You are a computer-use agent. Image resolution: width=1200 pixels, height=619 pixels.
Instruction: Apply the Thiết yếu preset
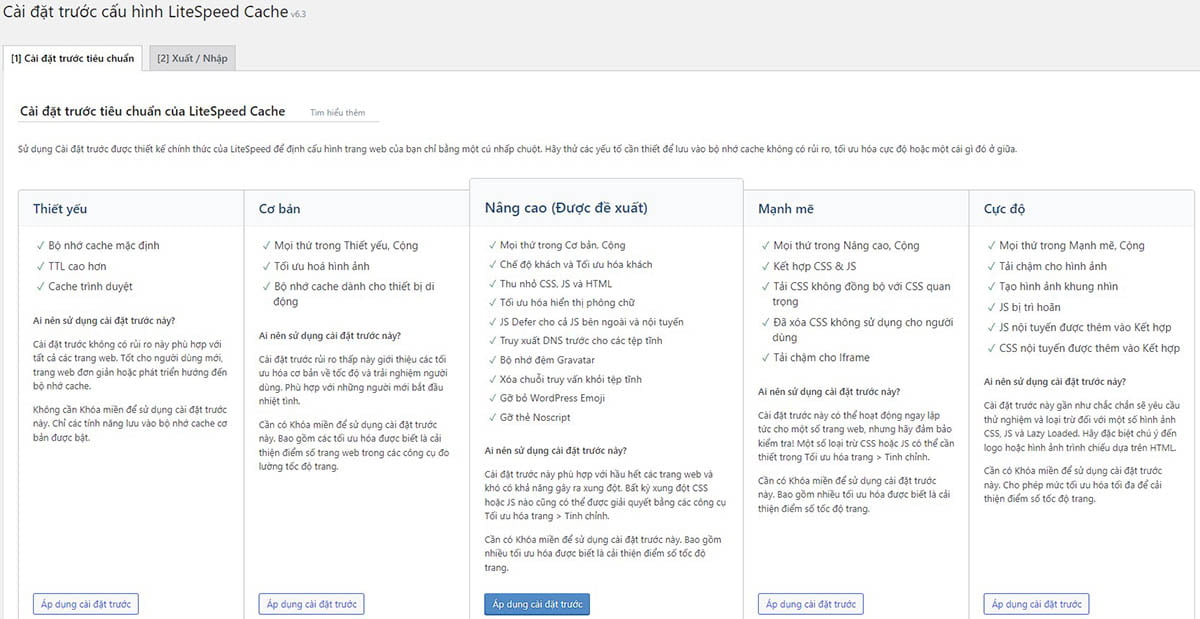pos(85,604)
